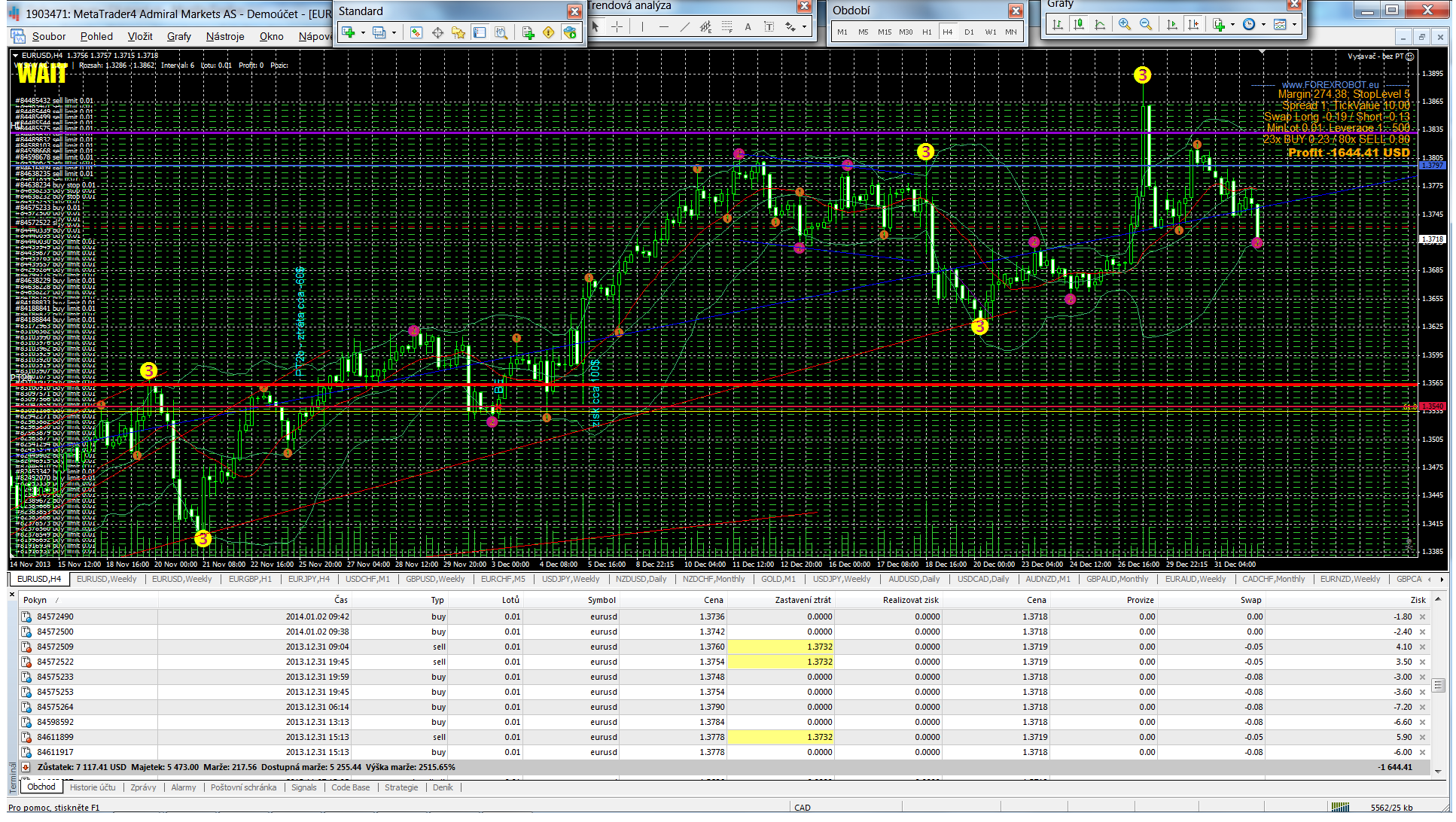Screen dimensions: 1456x822
Task: Switch timeframe to D1
Action: click(x=968, y=32)
